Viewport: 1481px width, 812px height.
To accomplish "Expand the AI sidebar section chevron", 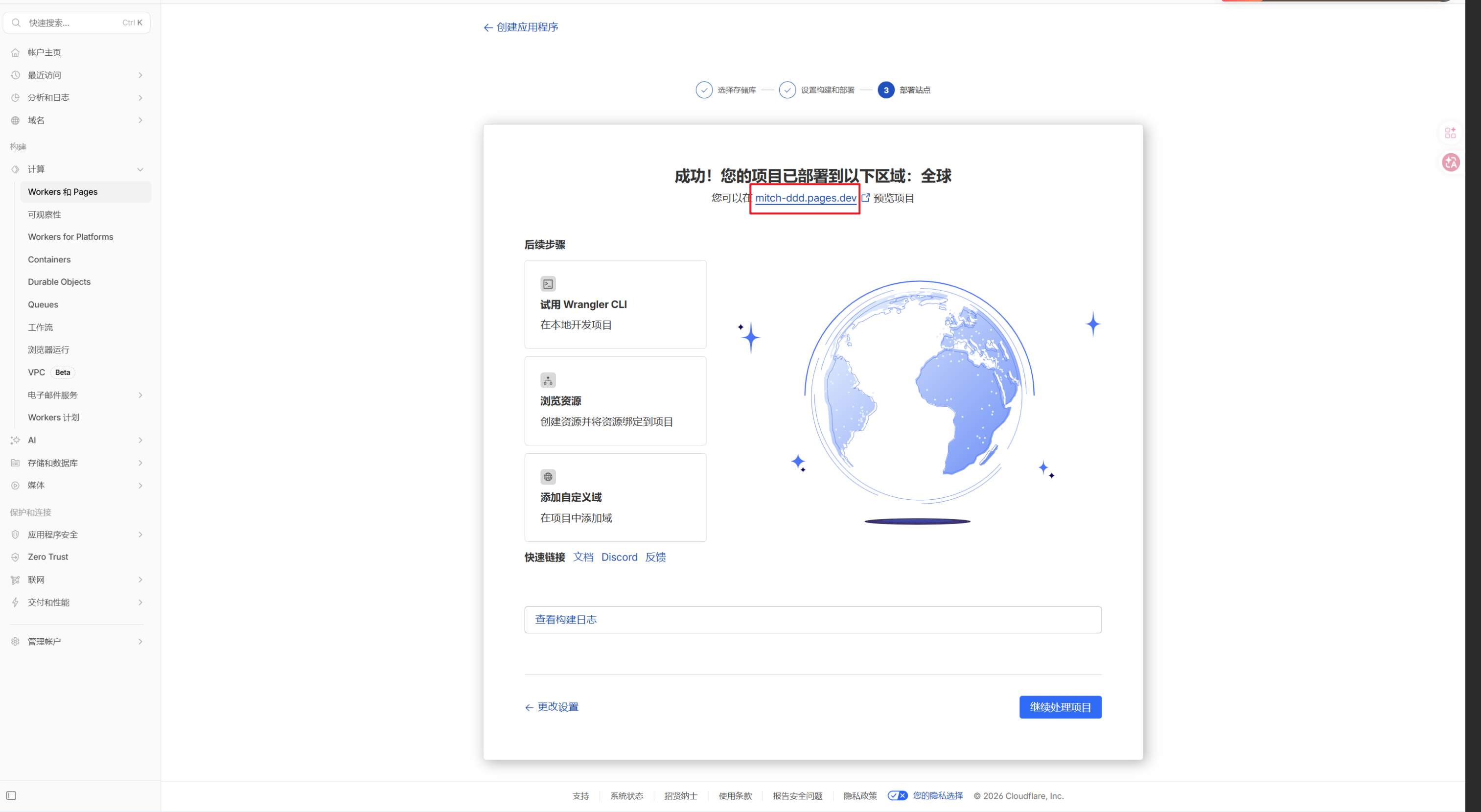I will click(140, 441).
